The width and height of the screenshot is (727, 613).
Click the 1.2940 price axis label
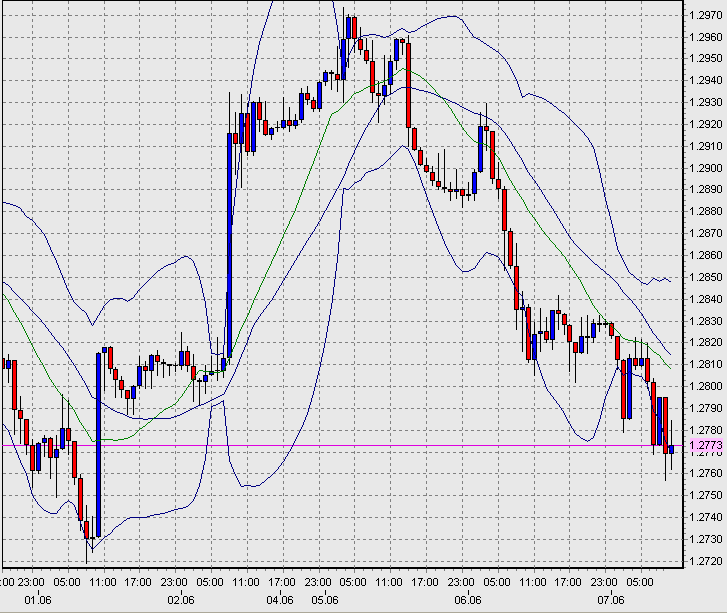click(706, 81)
